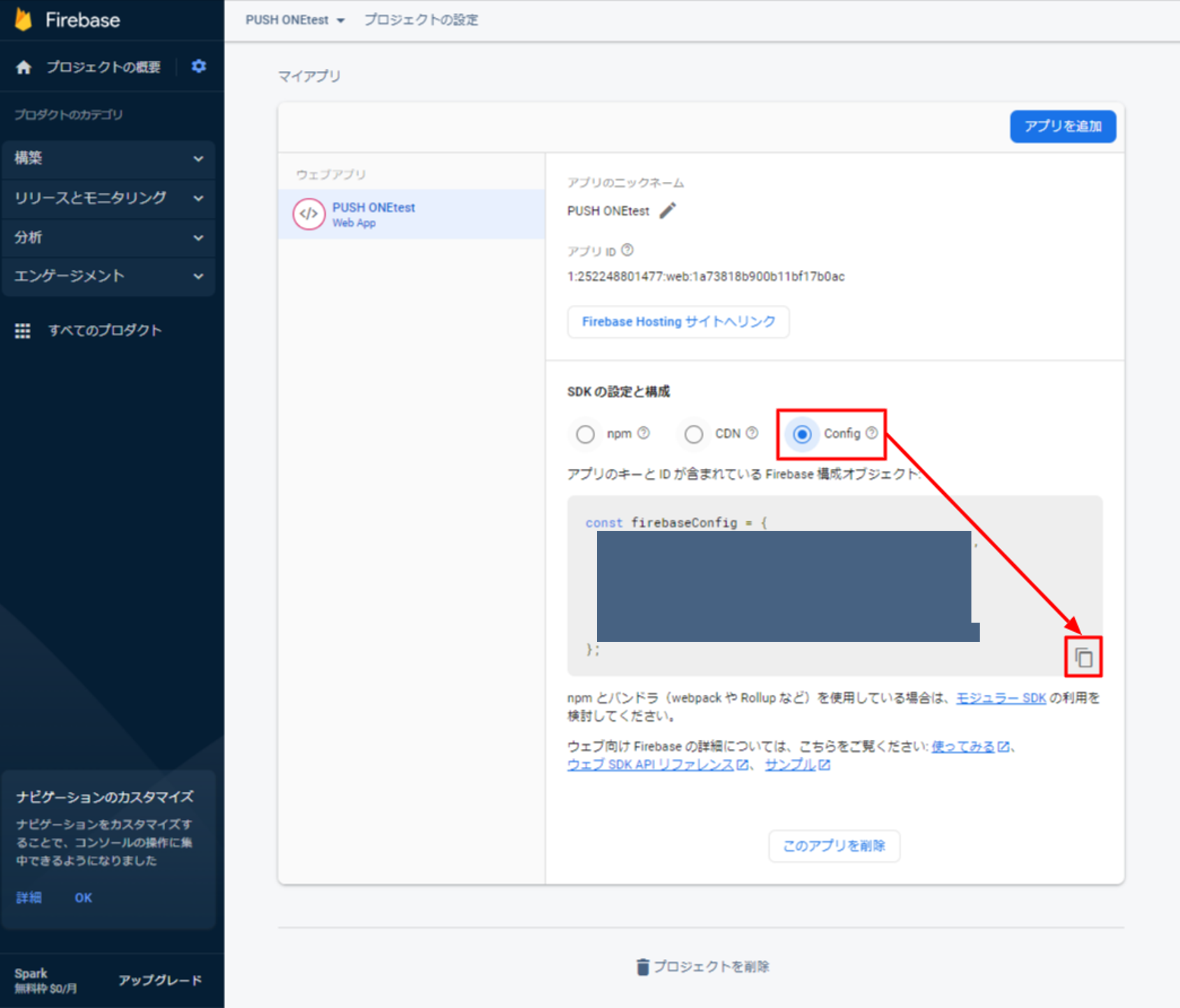The height and width of the screenshot is (1008, 1180).
Task: Click マイアプリ section heading
Action: click(x=309, y=76)
